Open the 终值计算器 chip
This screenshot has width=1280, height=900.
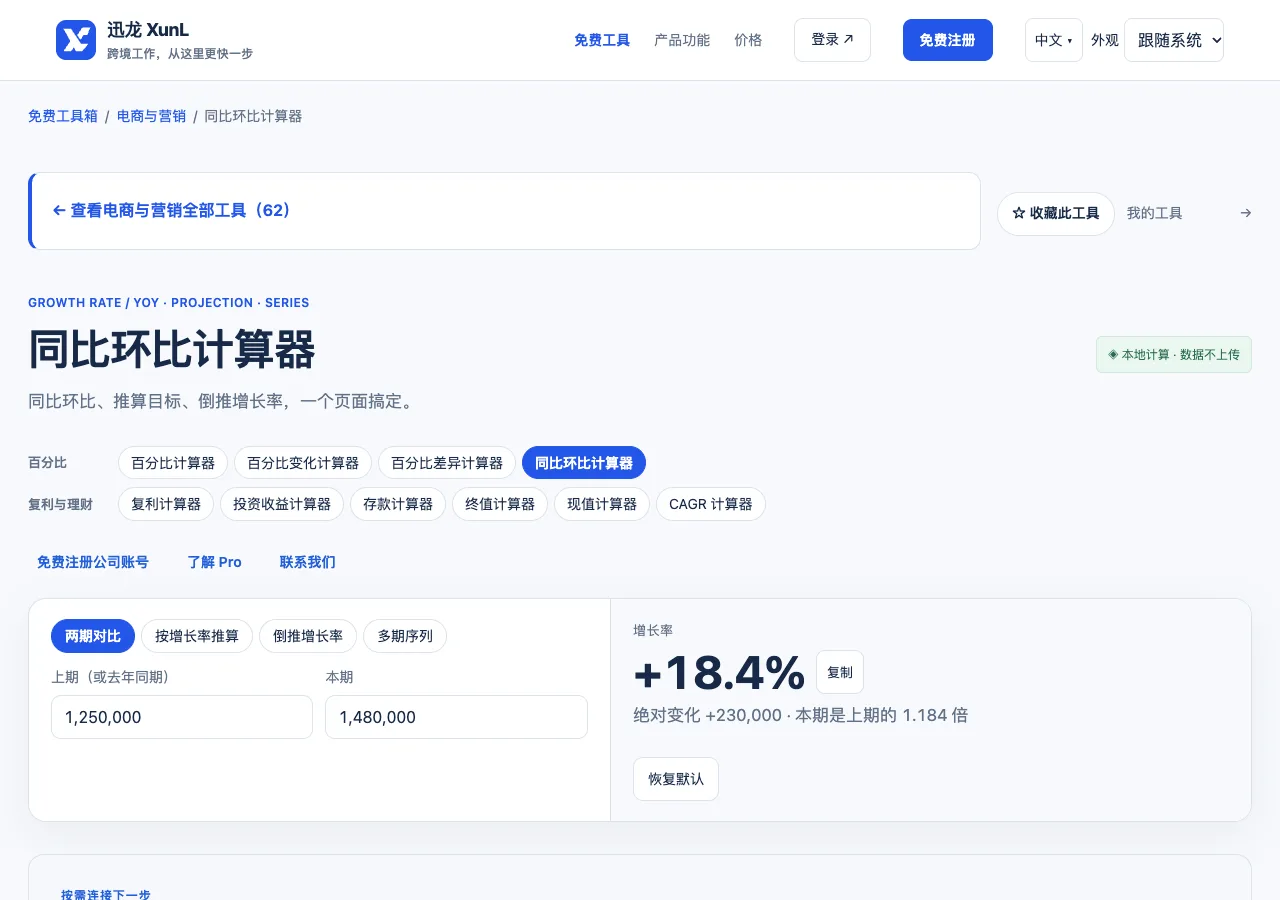[x=500, y=504]
